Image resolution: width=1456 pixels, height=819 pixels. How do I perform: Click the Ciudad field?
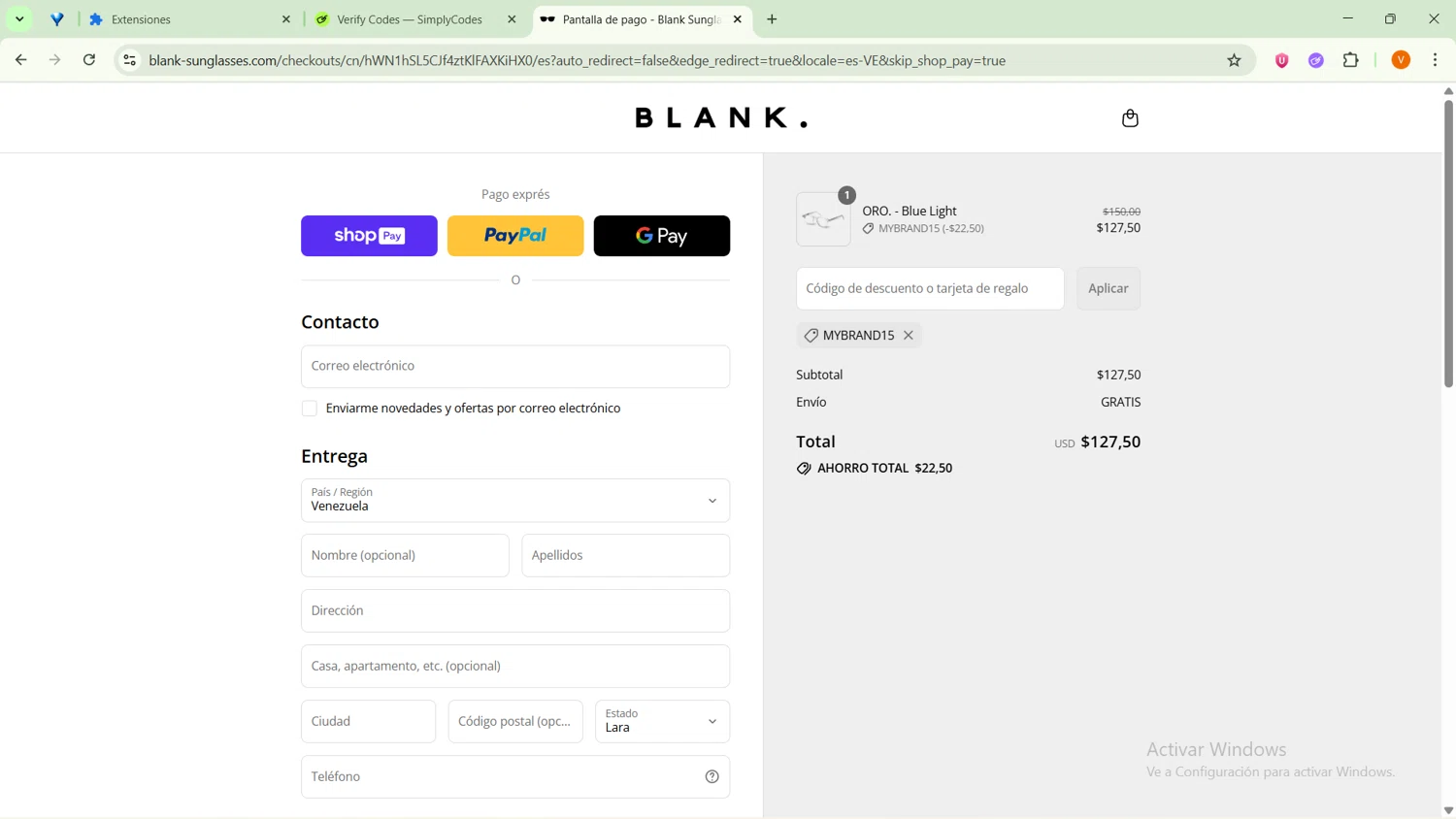point(368,722)
